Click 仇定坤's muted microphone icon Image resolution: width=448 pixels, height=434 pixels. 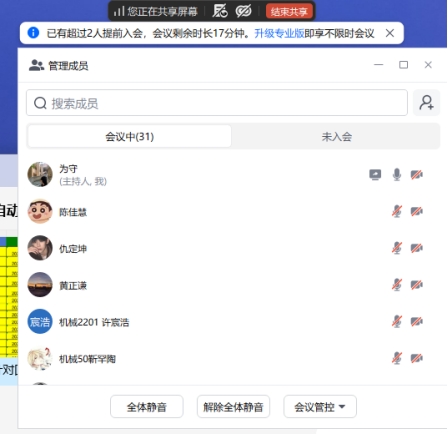click(397, 248)
